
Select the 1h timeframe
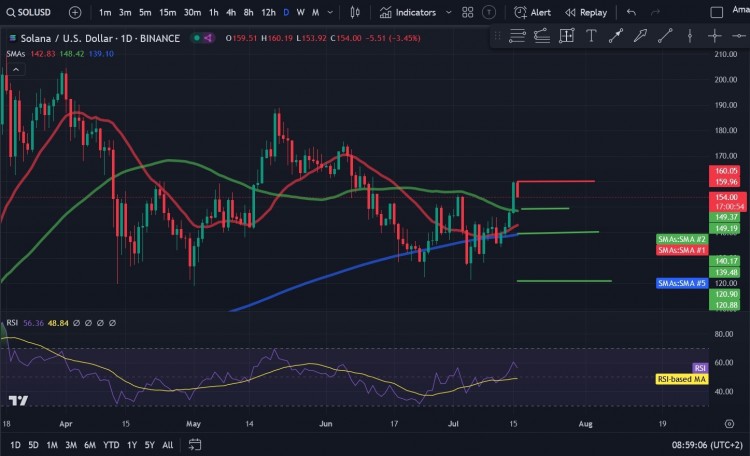(x=213, y=12)
